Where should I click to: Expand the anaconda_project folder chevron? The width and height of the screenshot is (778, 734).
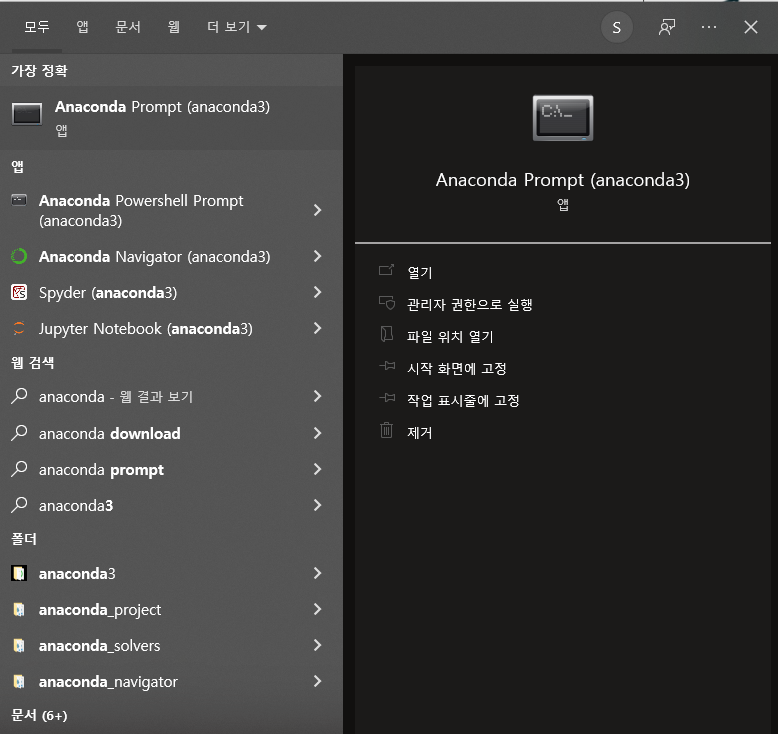pyautogui.click(x=318, y=609)
